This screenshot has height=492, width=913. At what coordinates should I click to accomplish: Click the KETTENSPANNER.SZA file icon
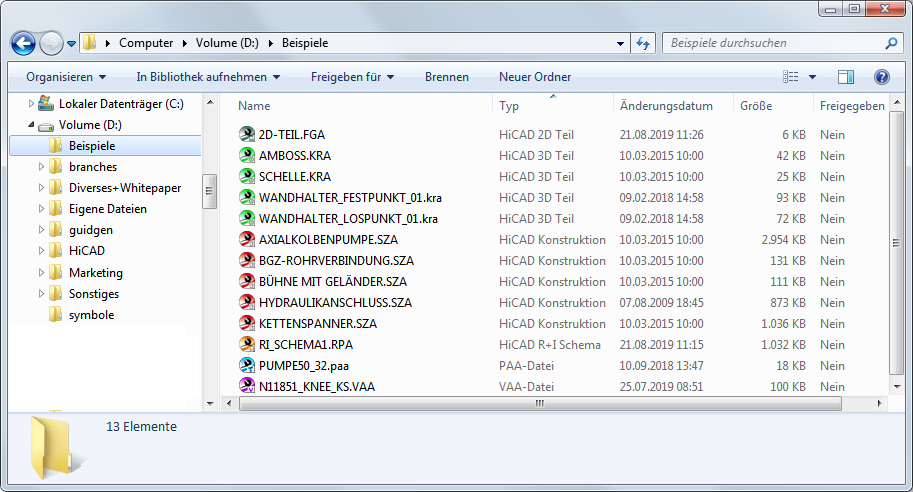pyautogui.click(x=247, y=323)
